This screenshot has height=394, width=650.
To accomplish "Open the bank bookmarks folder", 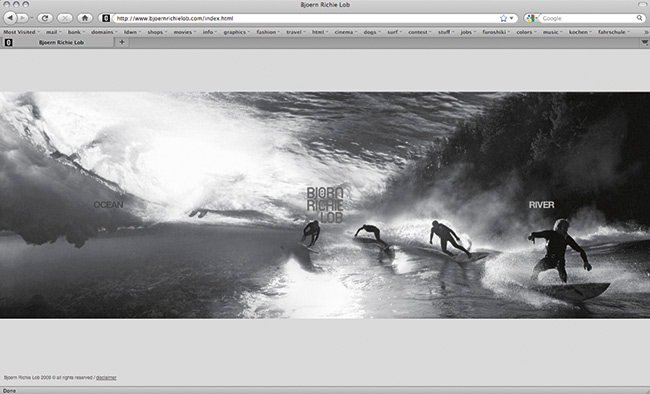I will [76, 32].
